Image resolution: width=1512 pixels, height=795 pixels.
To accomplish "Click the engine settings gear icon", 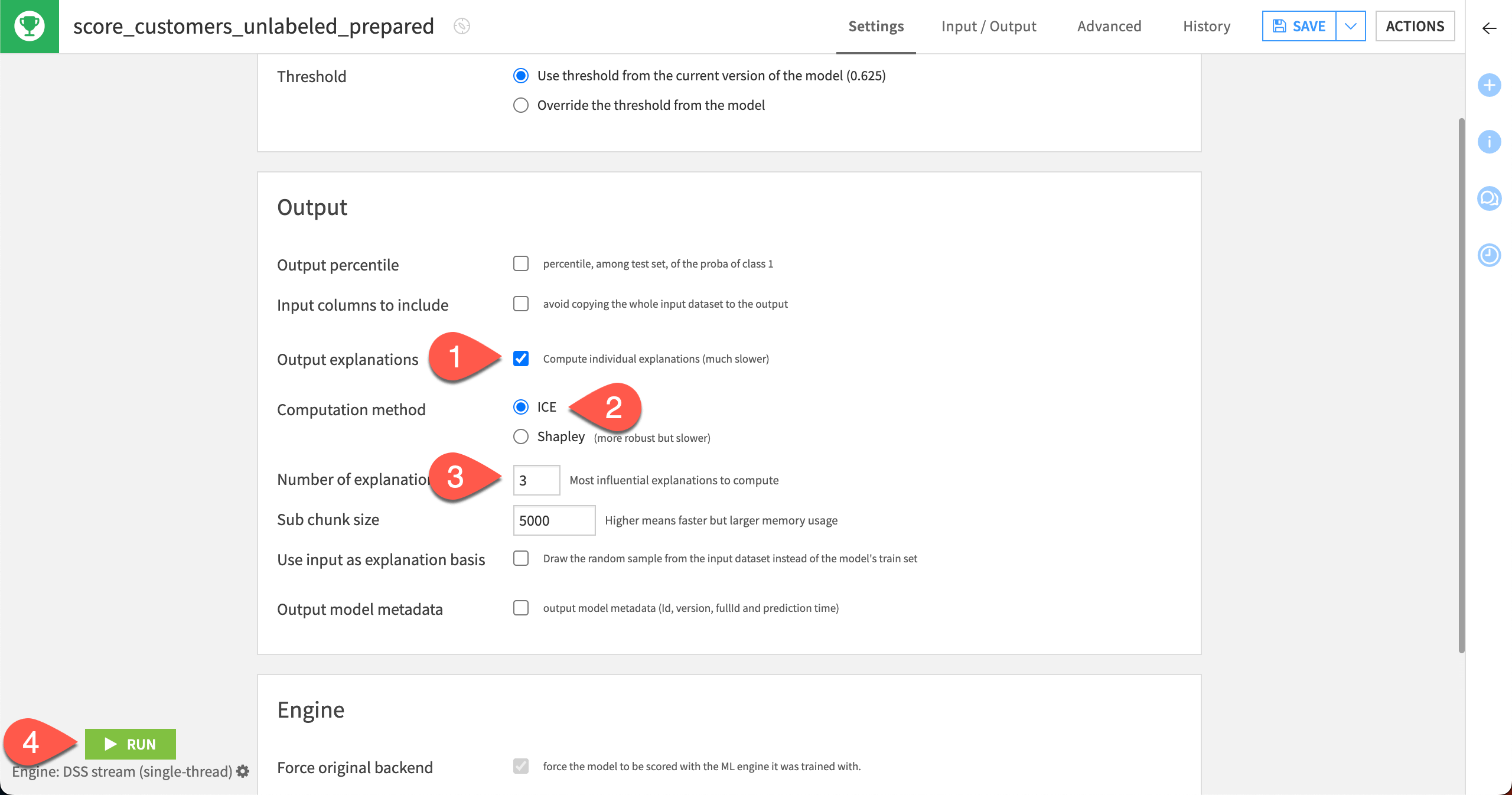I will pyautogui.click(x=243, y=771).
